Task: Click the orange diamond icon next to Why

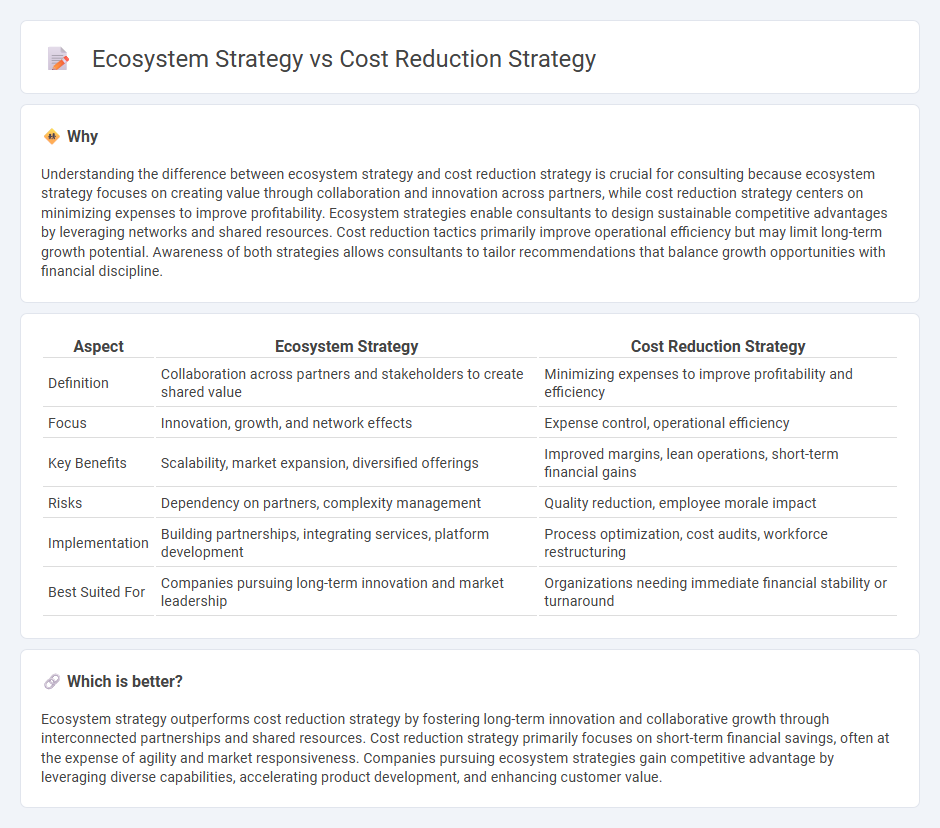Action: click(x=52, y=137)
